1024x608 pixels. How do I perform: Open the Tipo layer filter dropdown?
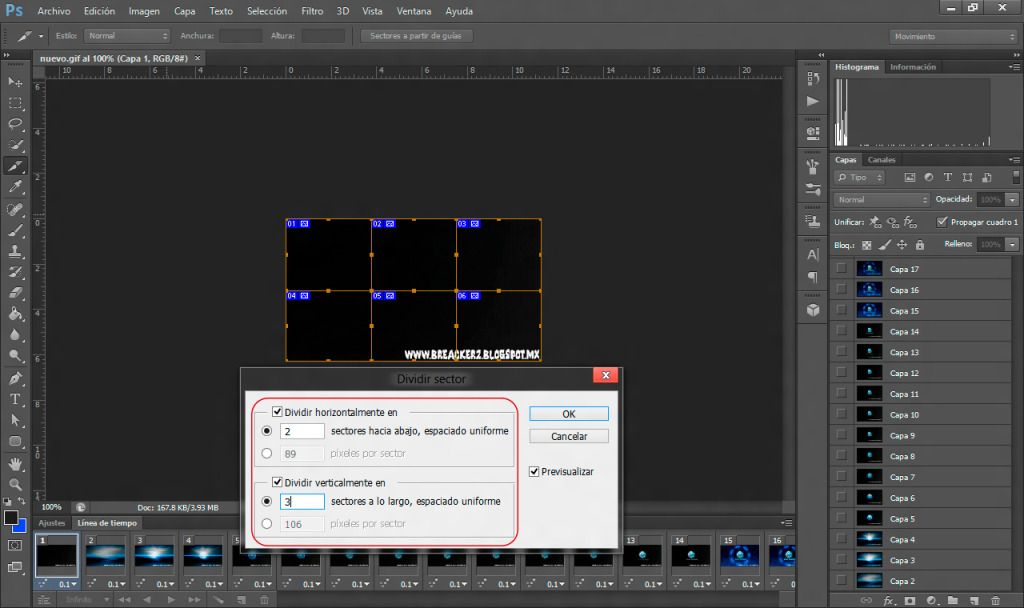coord(859,178)
